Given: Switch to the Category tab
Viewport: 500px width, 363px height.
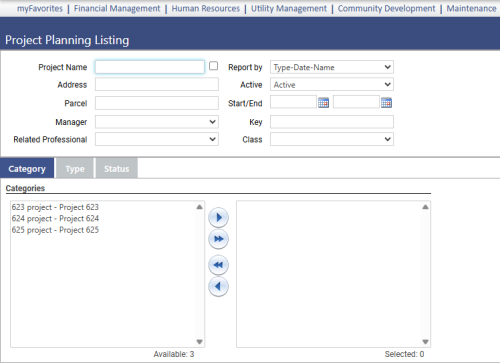Looking at the screenshot, I should coord(27,168).
